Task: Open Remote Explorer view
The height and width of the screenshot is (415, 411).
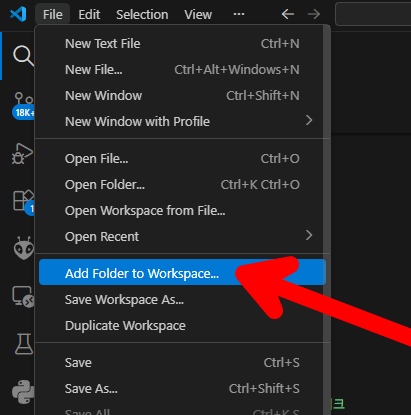Action: coord(23,296)
